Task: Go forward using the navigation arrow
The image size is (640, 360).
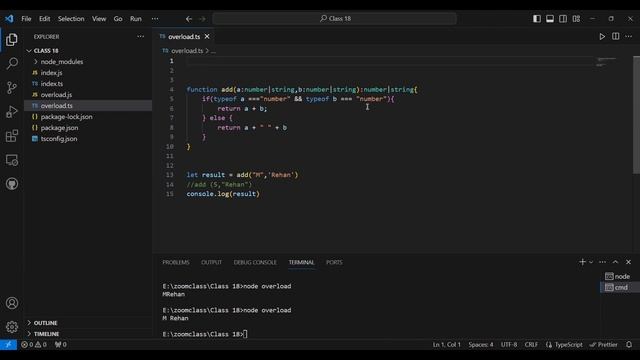Action: (x=202, y=19)
